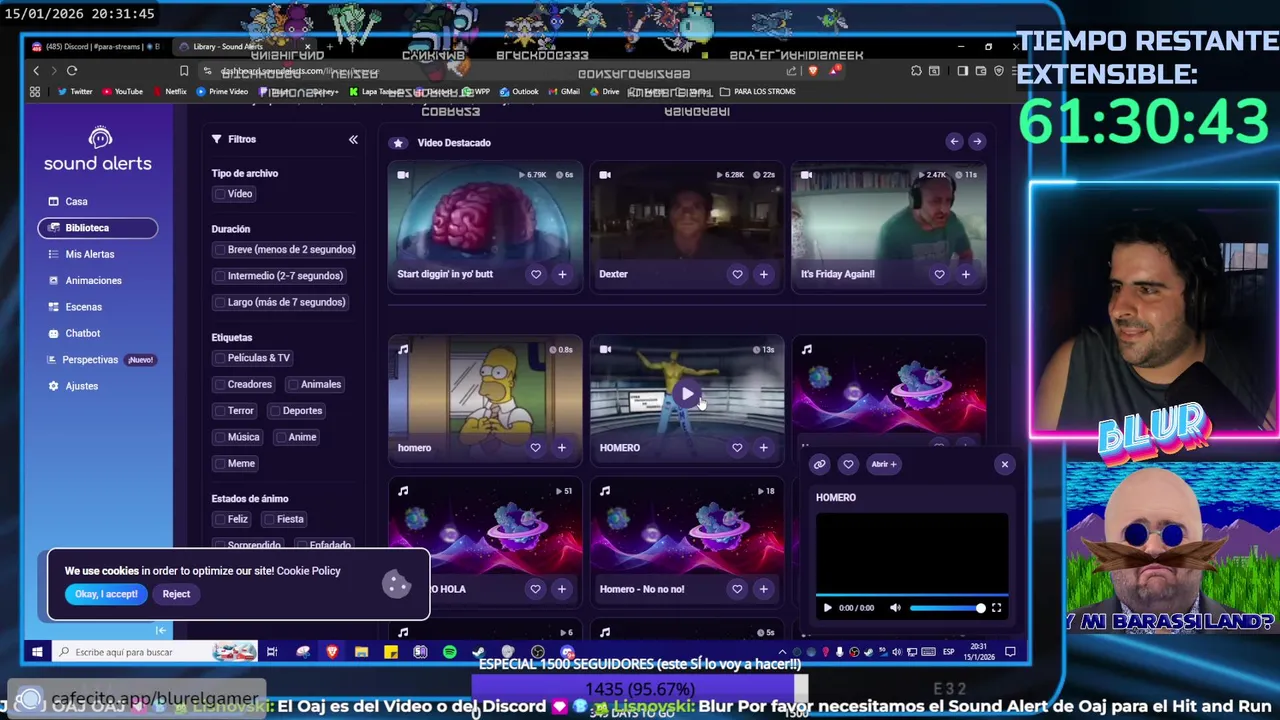Add the HOMERO video card
Image resolution: width=1280 pixels, height=720 pixels.
763,448
